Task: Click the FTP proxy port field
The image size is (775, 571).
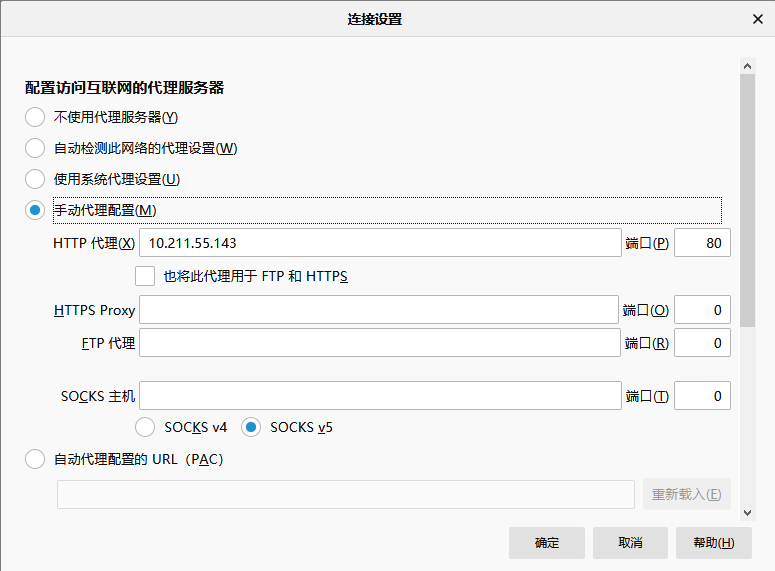Action: (702, 343)
